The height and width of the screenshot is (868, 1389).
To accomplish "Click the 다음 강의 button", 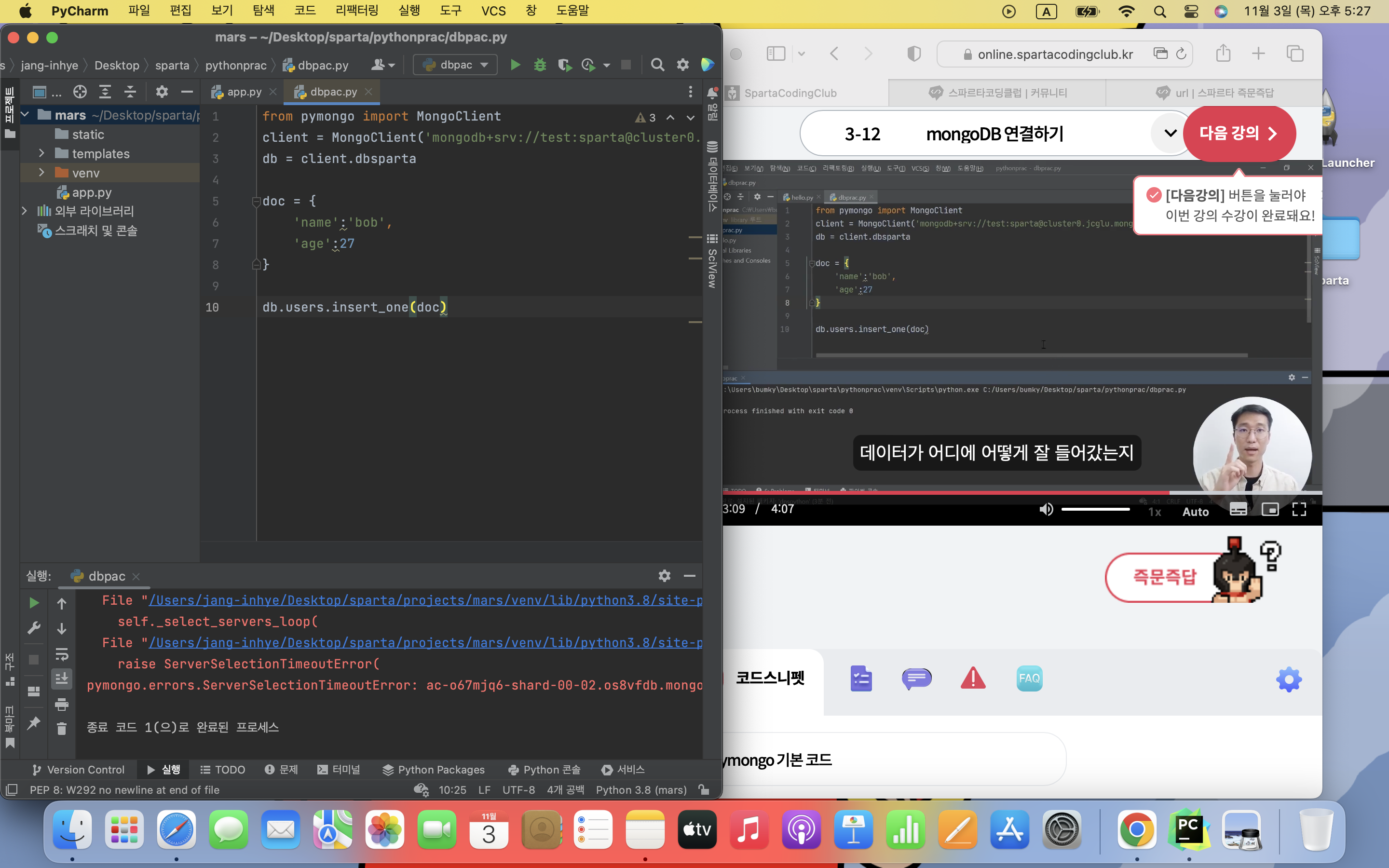I will (x=1239, y=133).
